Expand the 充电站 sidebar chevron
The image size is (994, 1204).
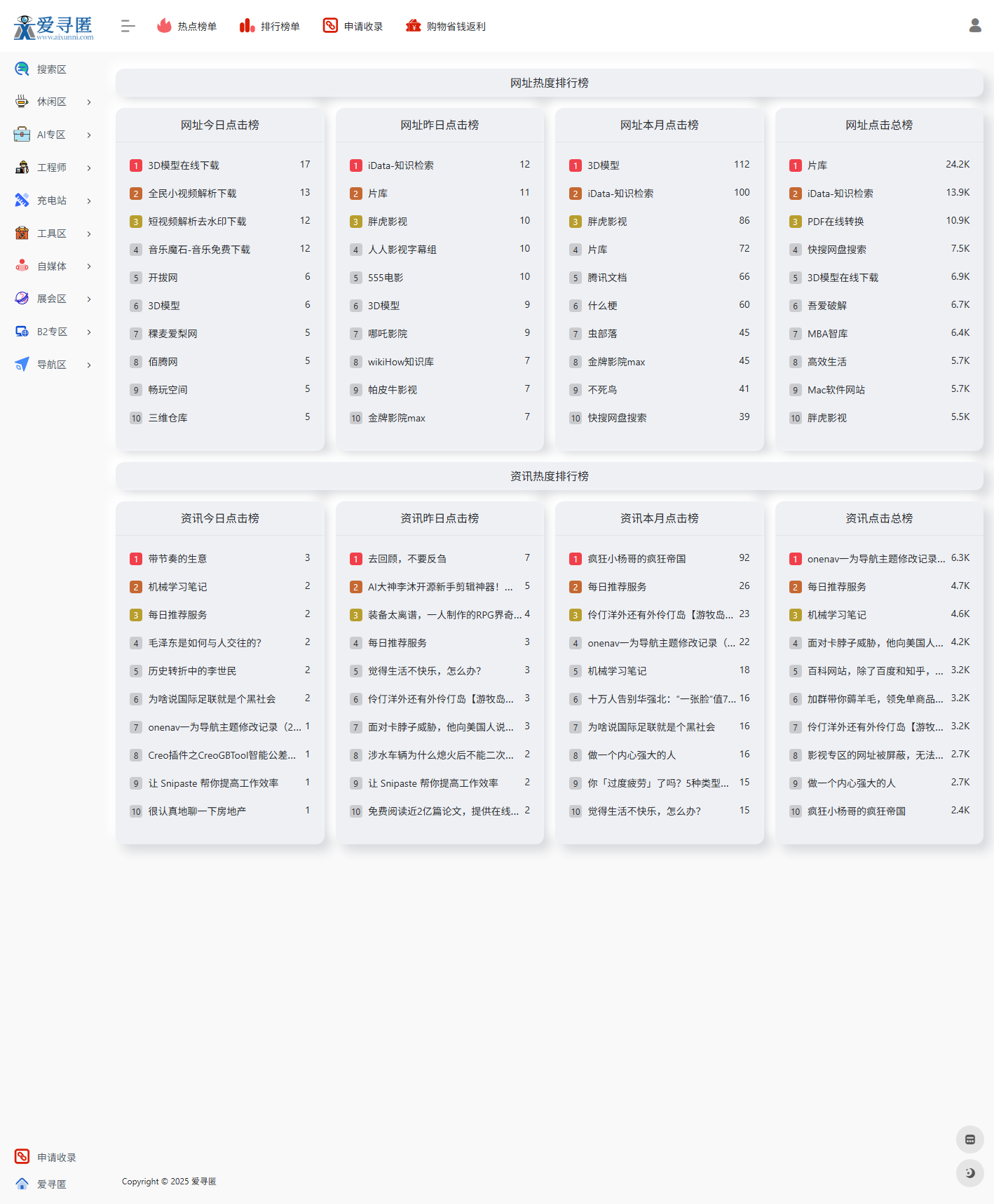click(x=89, y=201)
